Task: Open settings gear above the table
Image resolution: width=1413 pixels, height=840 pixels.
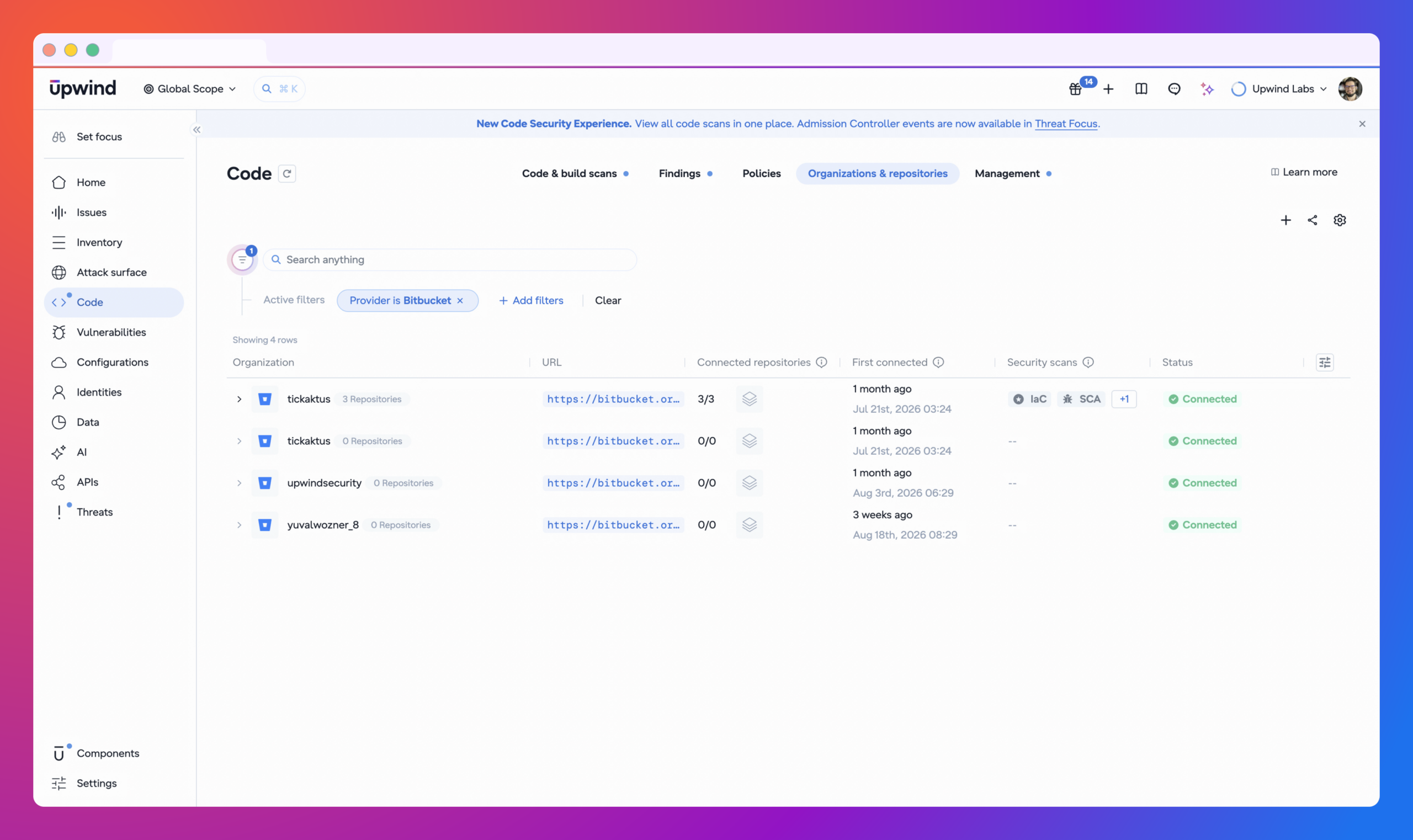Action: coord(1340,220)
